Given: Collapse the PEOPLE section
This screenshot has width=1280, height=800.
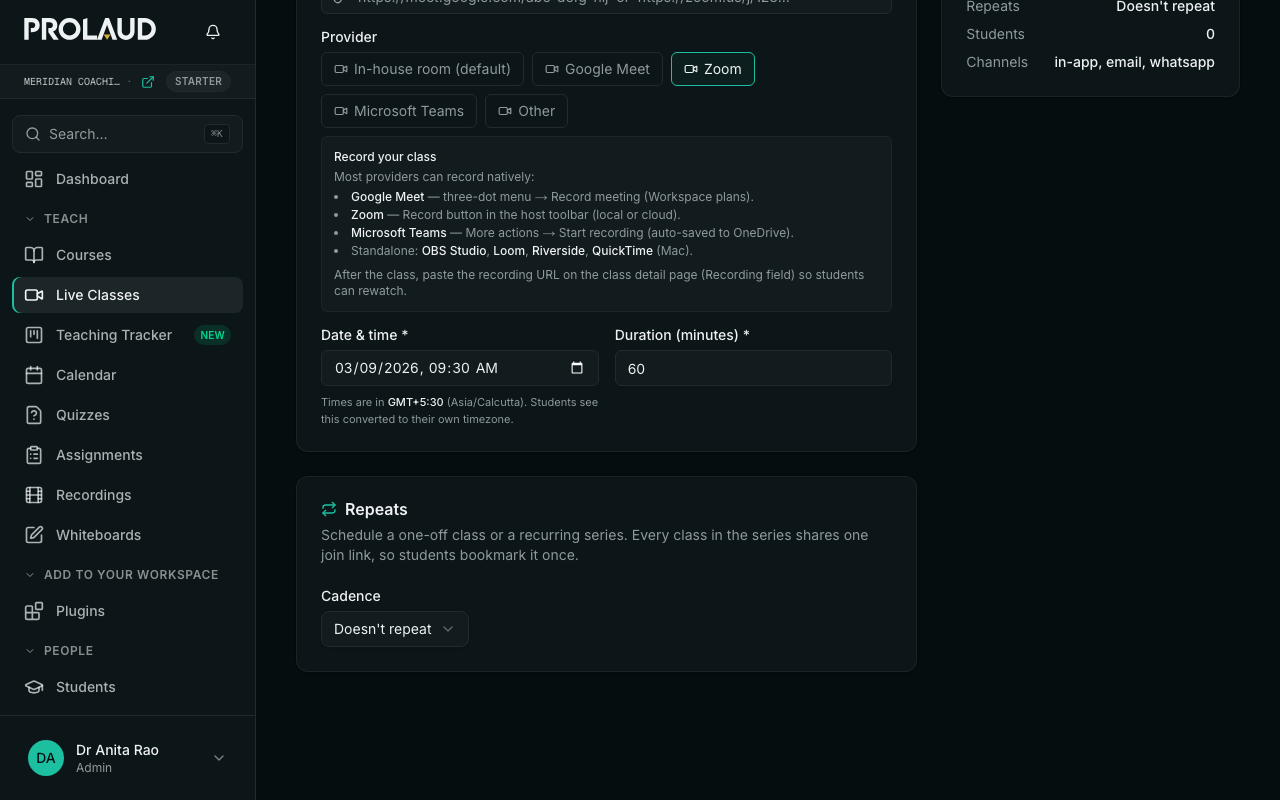Looking at the screenshot, I should pyautogui.click(x=58, y=651).
